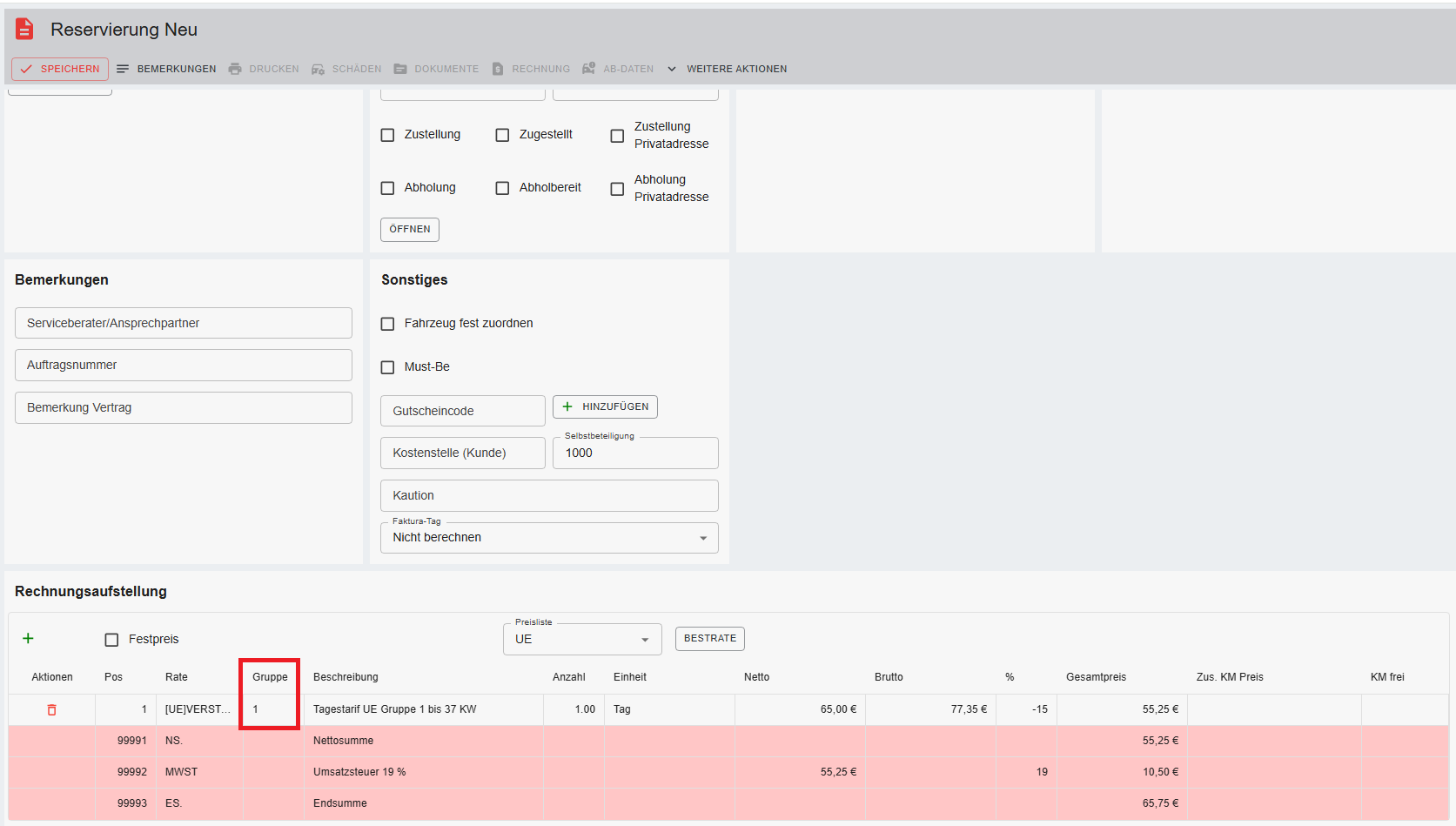The width and height of the screenshot is (1456, 826).
Task: Delete position 1 with the red trash icon
Action: (51, 709)
